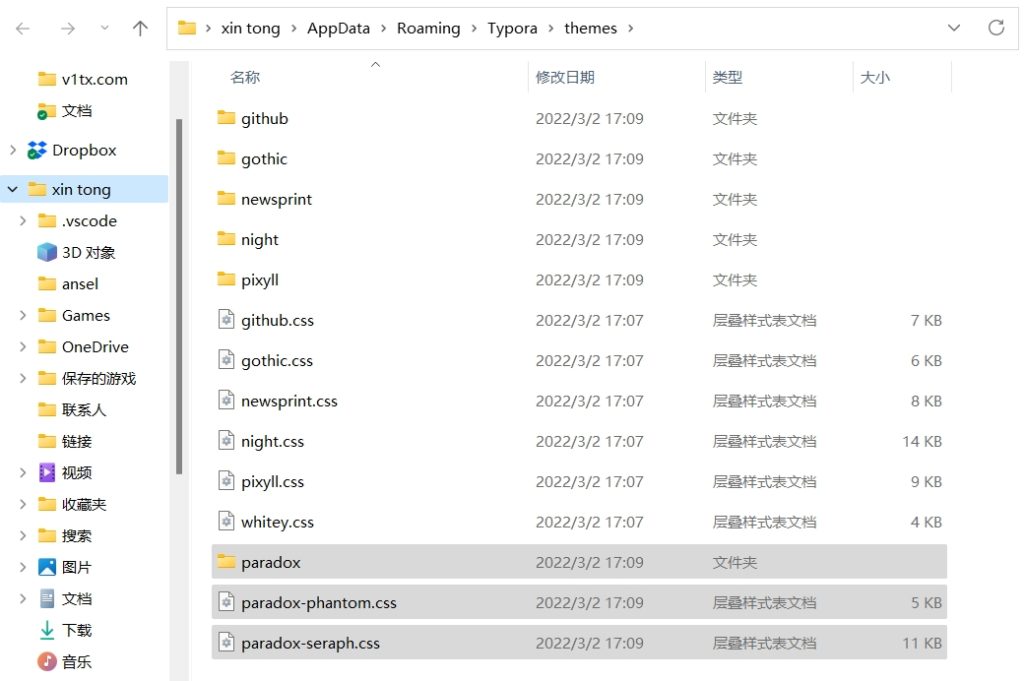Open v1tx.com in navigation pane

[x=95, y=80]
